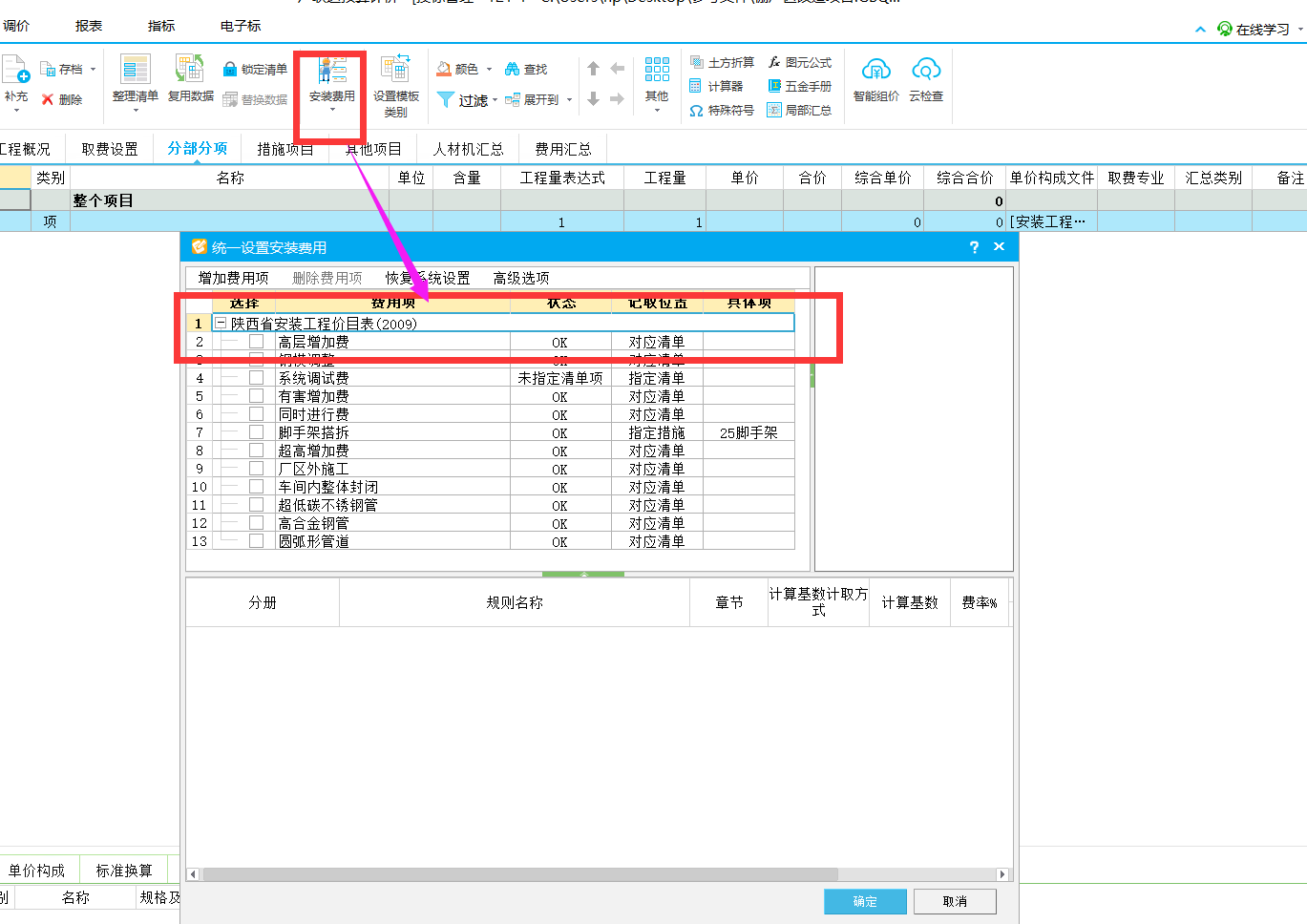
Task: Click 高级选项 in the dialog
Action: click(x=521, y=278)
